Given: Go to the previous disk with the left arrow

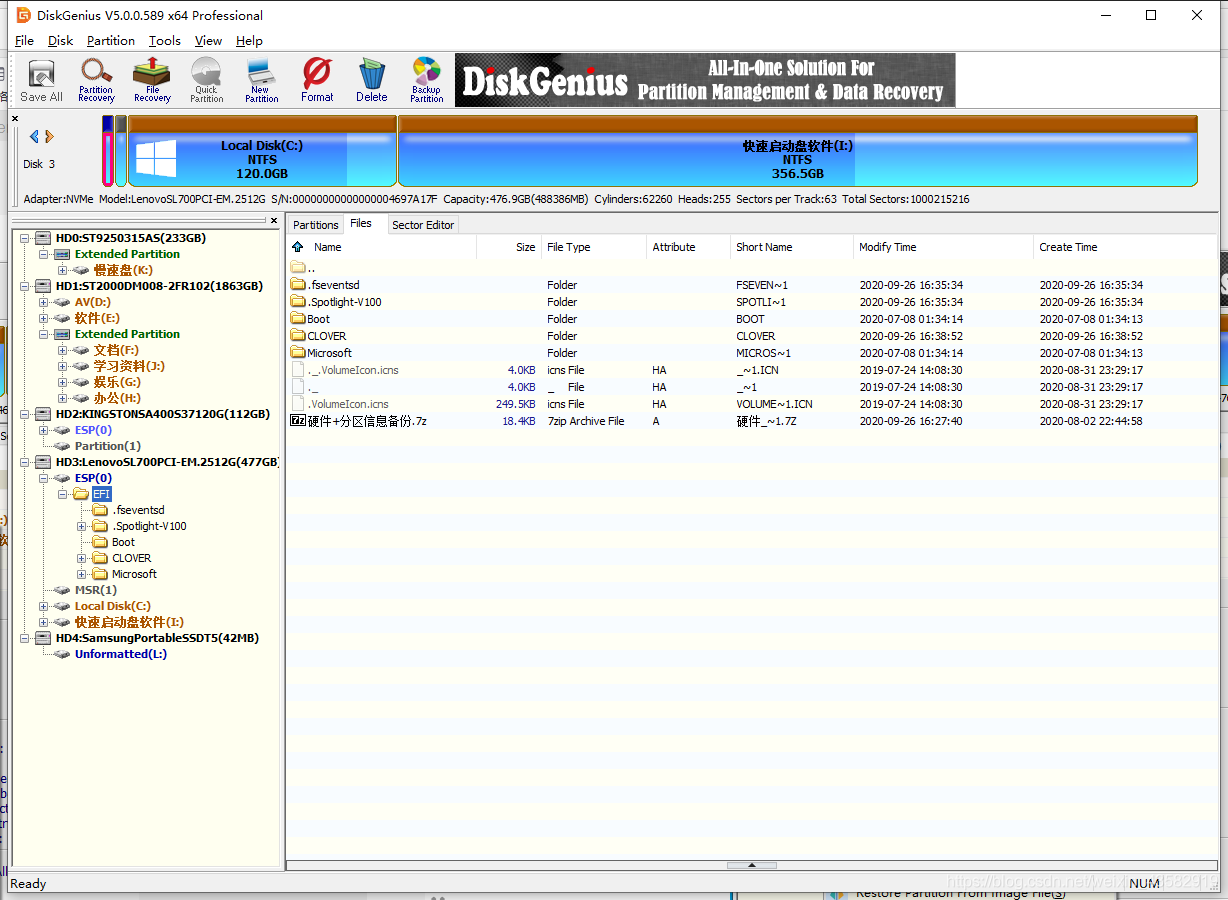Looking at the screenshot, I should coord(34,136).
